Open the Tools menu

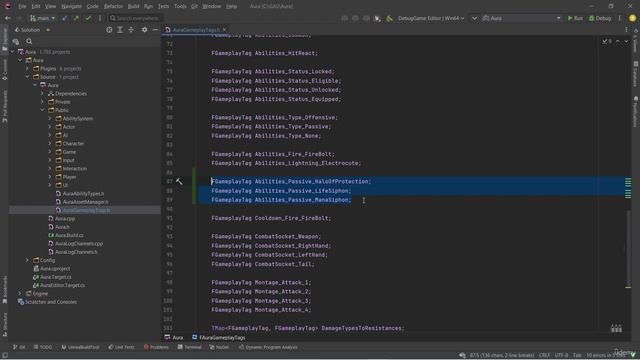pyautogui.click(x=180, y=7)
